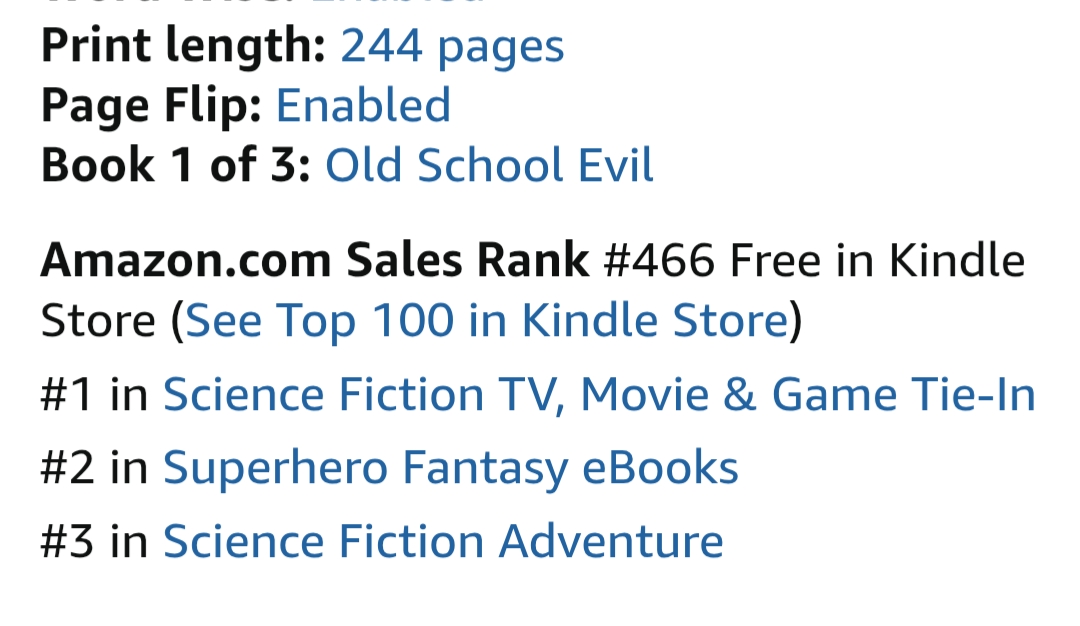Click the #1 ranking number

(x=67, y=395)
